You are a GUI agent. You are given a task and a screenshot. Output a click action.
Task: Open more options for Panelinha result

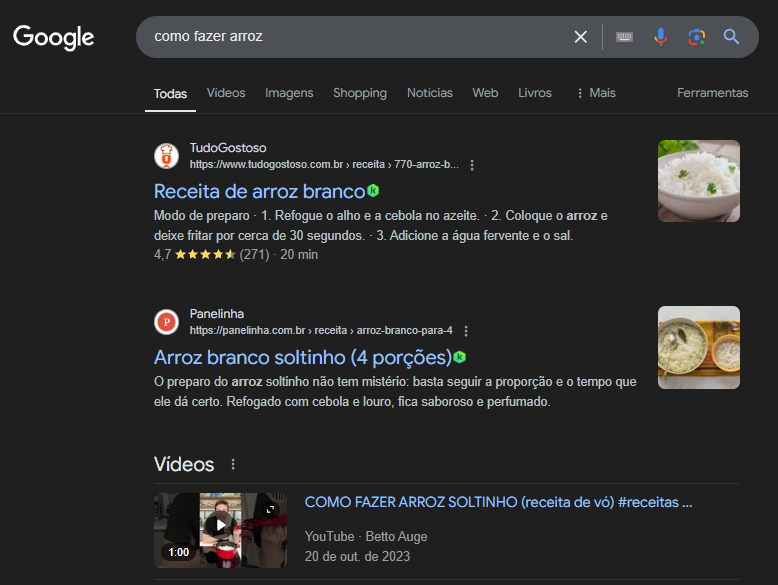point(466,331)
